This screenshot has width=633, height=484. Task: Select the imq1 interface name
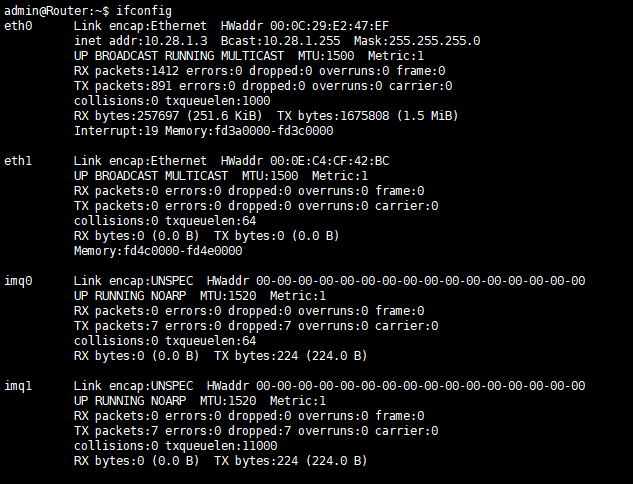click(18, 386)
